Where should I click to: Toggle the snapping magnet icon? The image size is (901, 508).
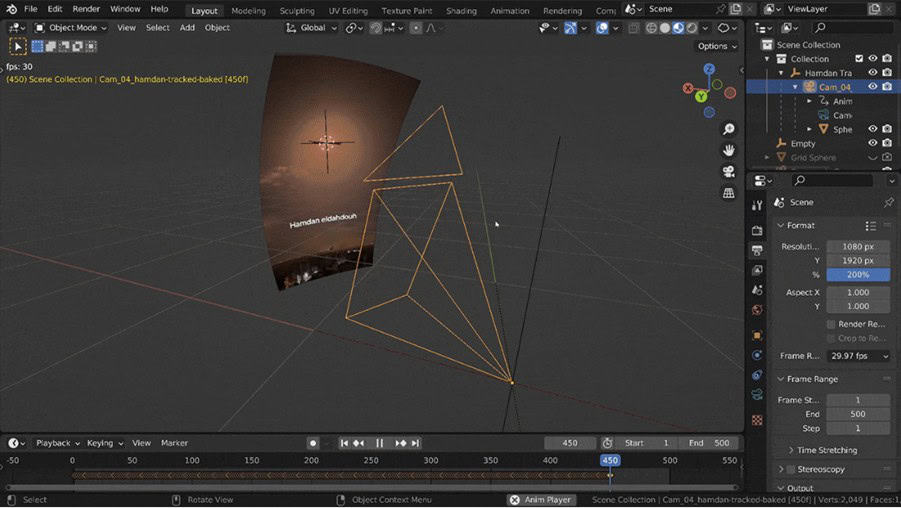[375, 28]
